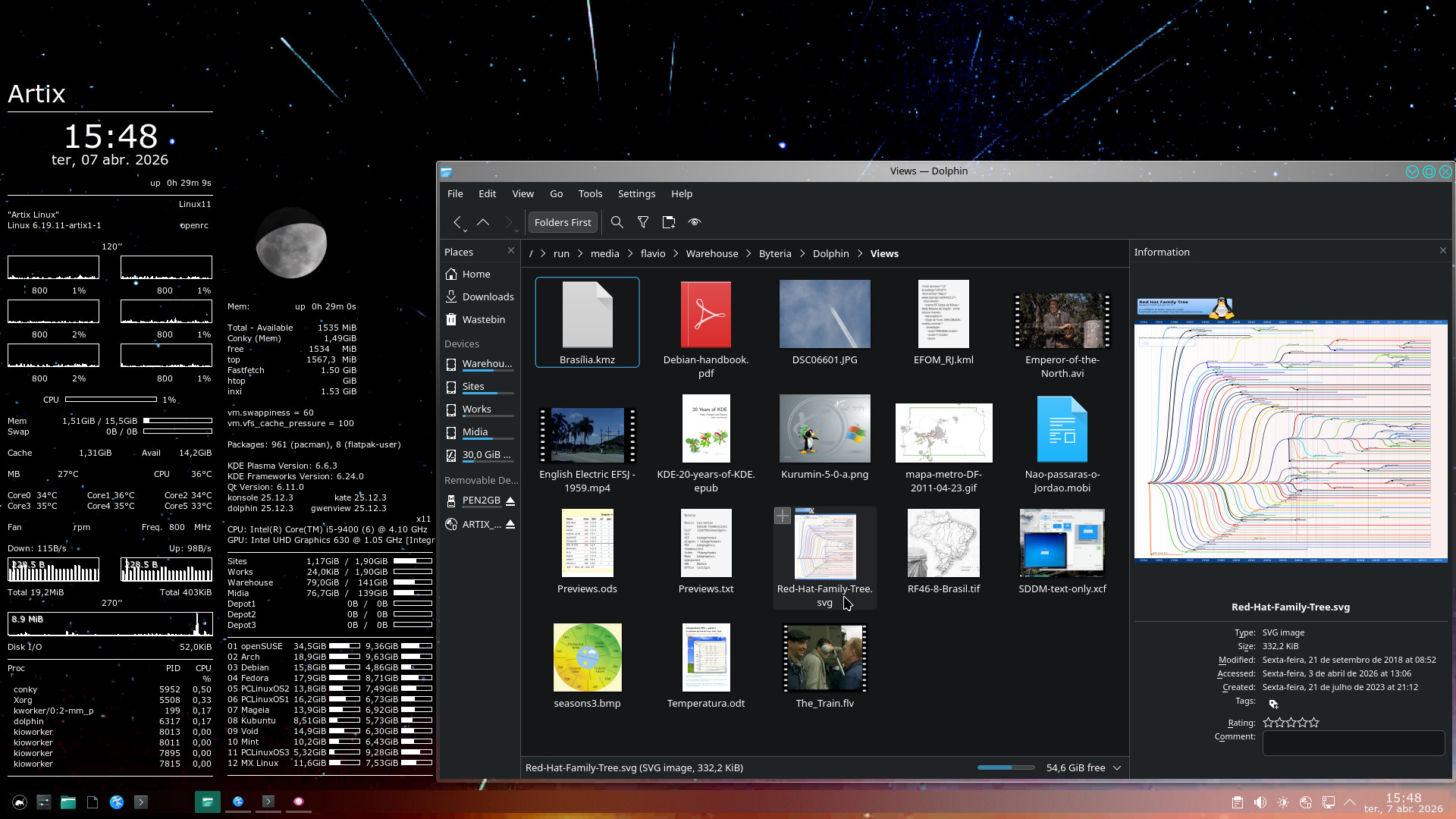Select the Warehouse device in Places

pyautogui.click(x=479, y=364)
